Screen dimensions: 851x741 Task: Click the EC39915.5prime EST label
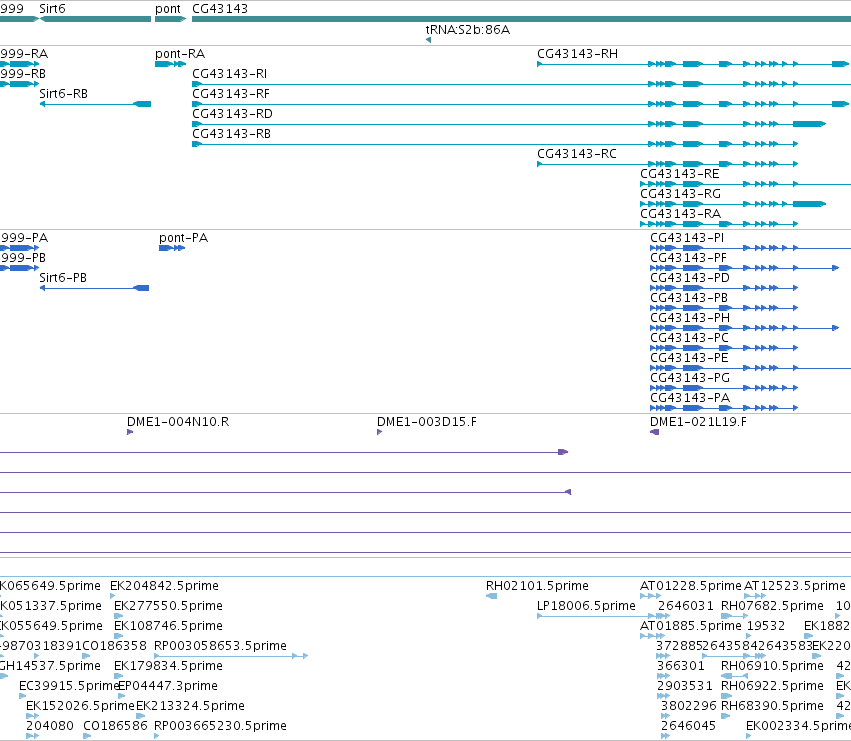point(69,686)
